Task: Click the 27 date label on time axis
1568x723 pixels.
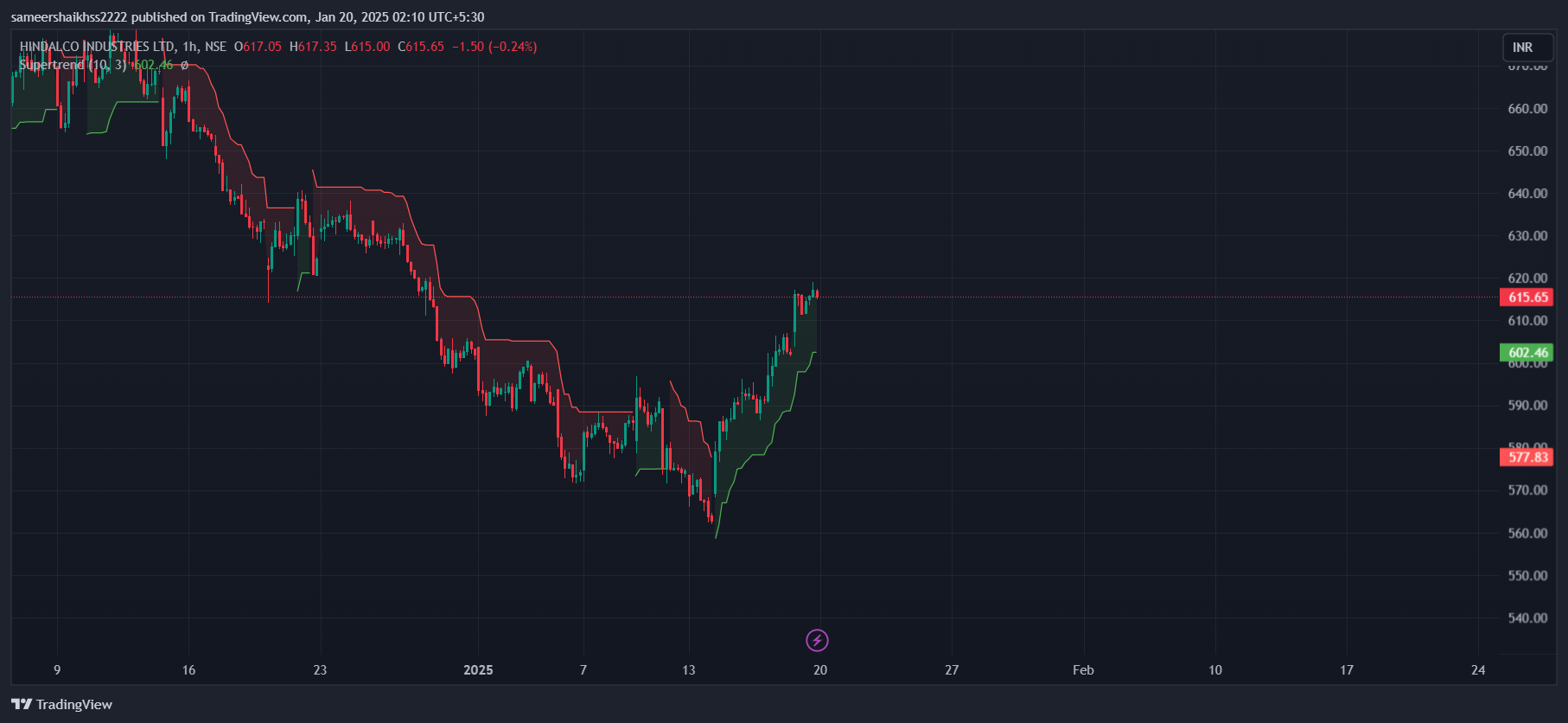Action: point(952,669)
